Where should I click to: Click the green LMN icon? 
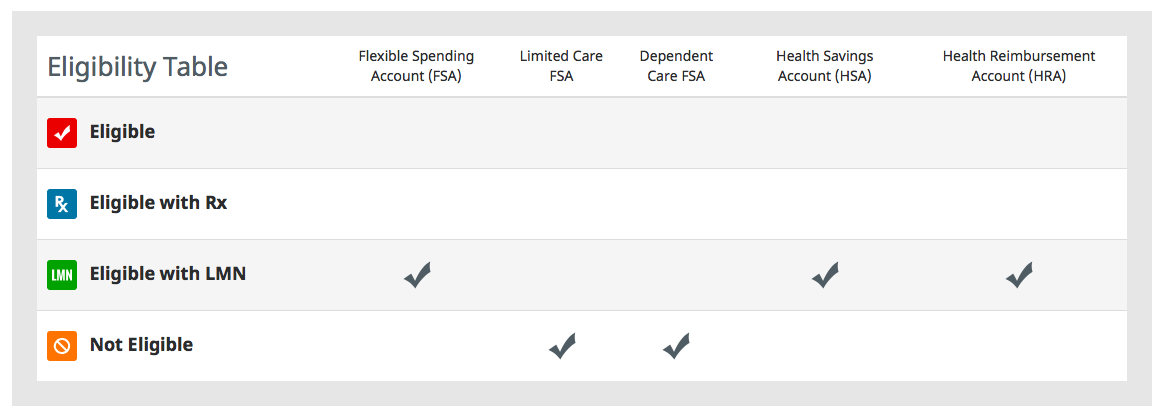[x=62, y=275]
